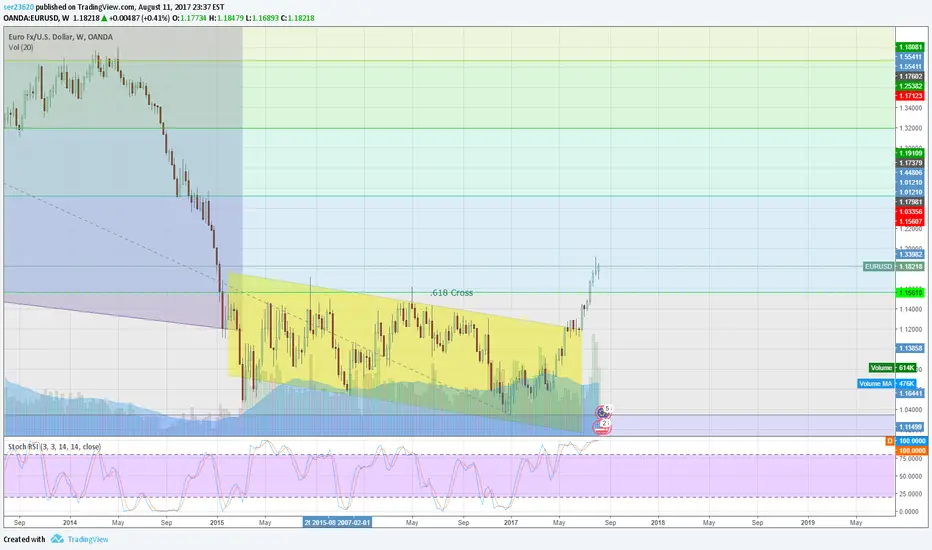Click the orange D badge on Stoch RSI

pyautogui.click(x=890, y=441)
